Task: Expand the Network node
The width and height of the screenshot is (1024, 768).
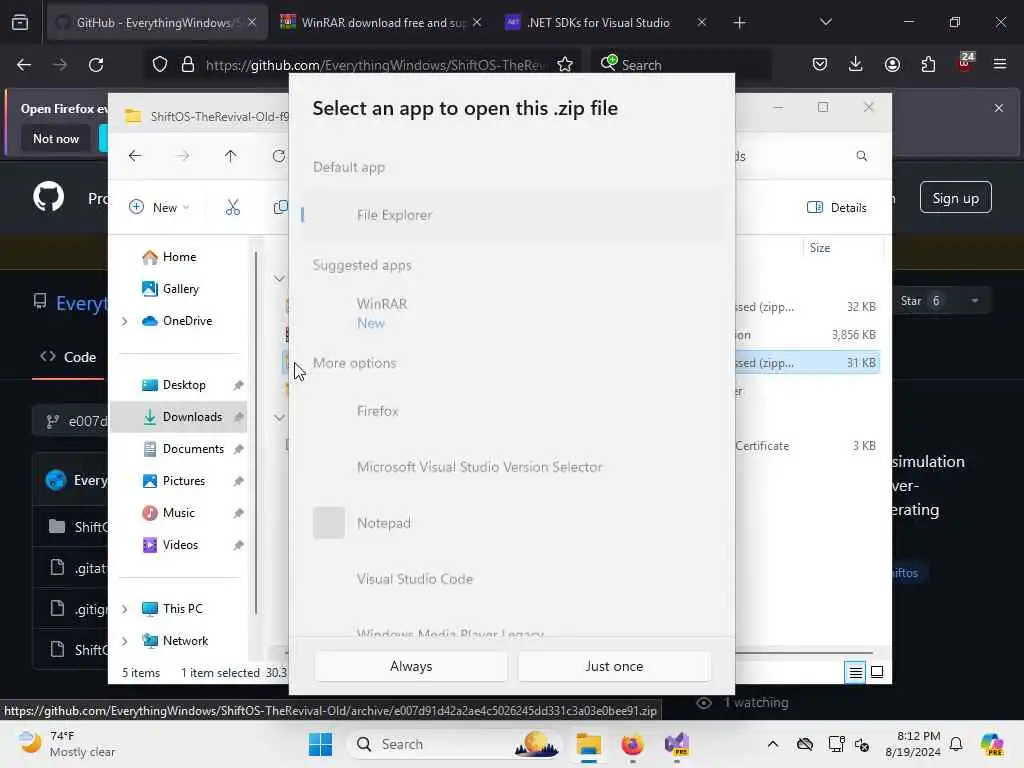Action: [125, 641]
